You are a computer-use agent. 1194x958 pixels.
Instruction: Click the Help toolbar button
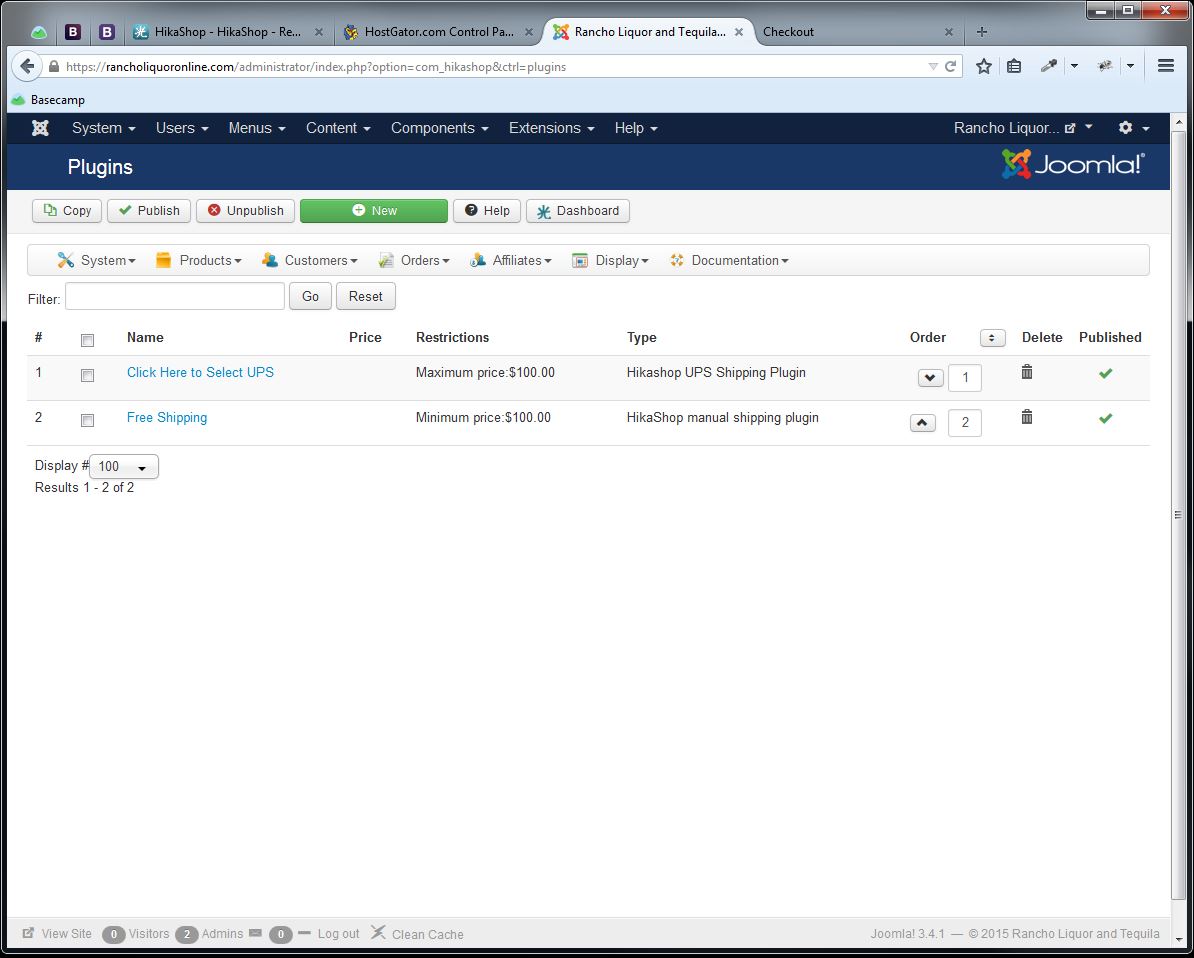tap(487, 211)
